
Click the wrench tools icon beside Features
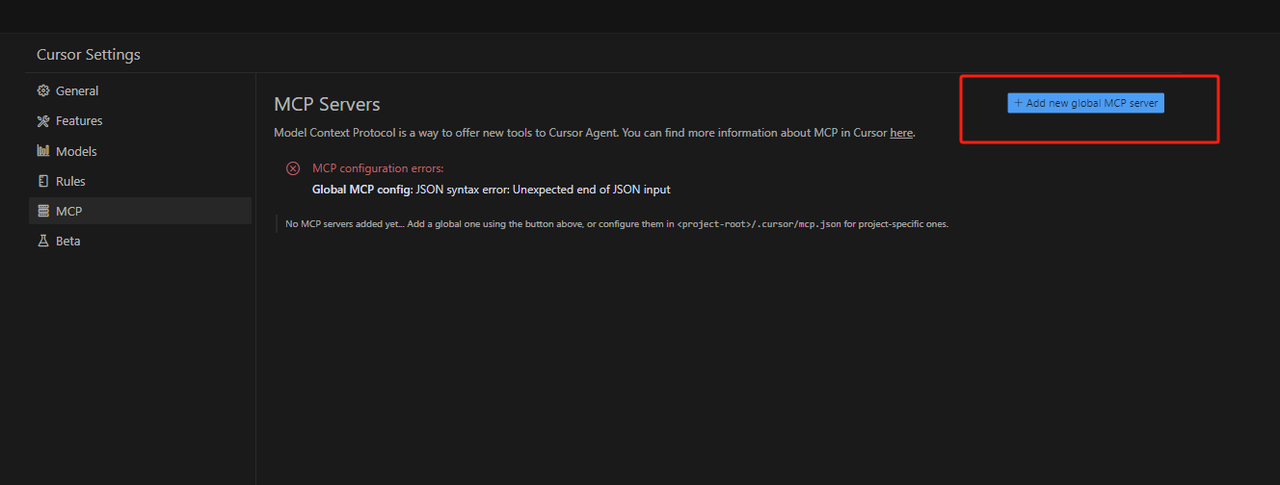[x=43, y=121]
